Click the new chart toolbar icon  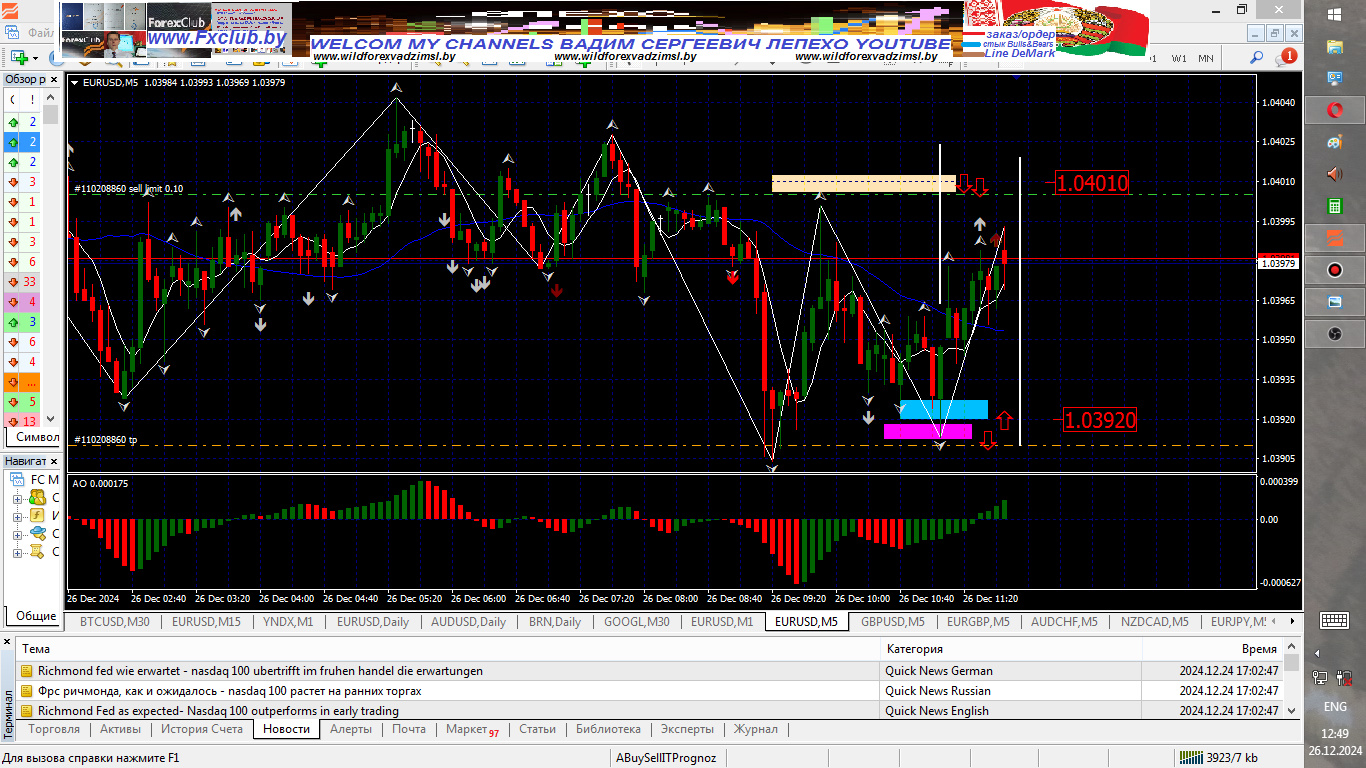[18, 57]
